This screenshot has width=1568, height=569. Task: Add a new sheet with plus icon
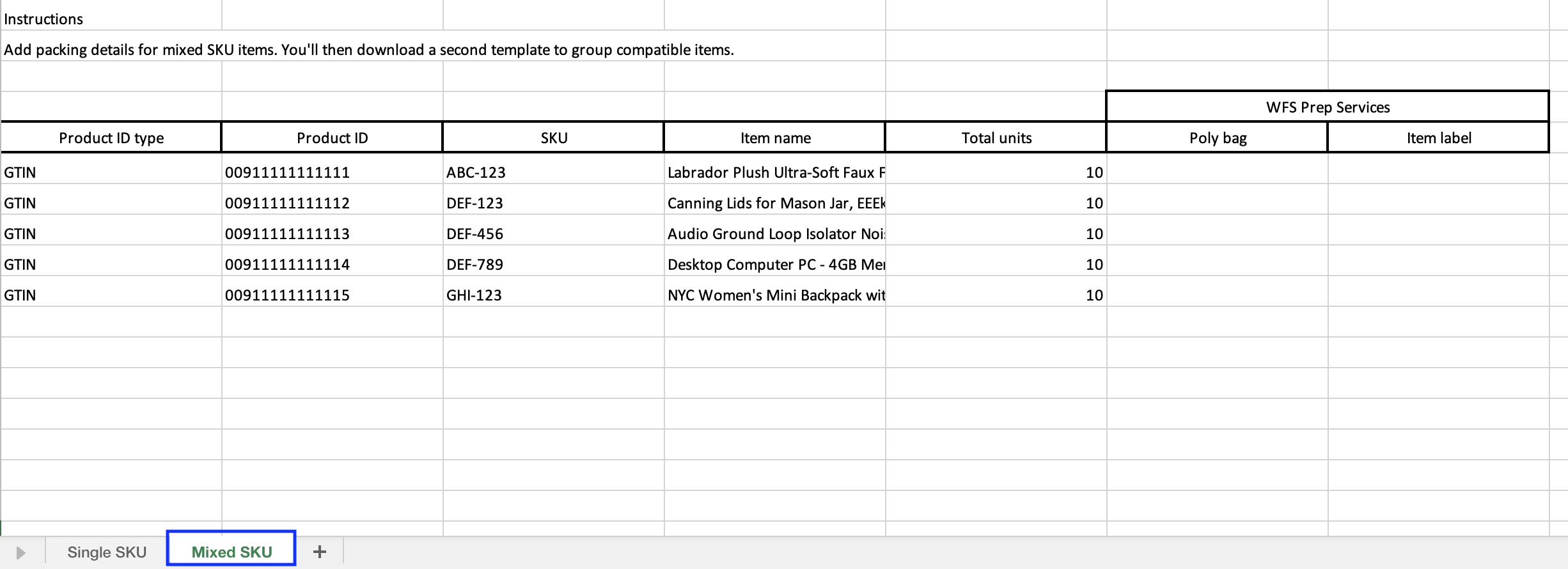320,552
